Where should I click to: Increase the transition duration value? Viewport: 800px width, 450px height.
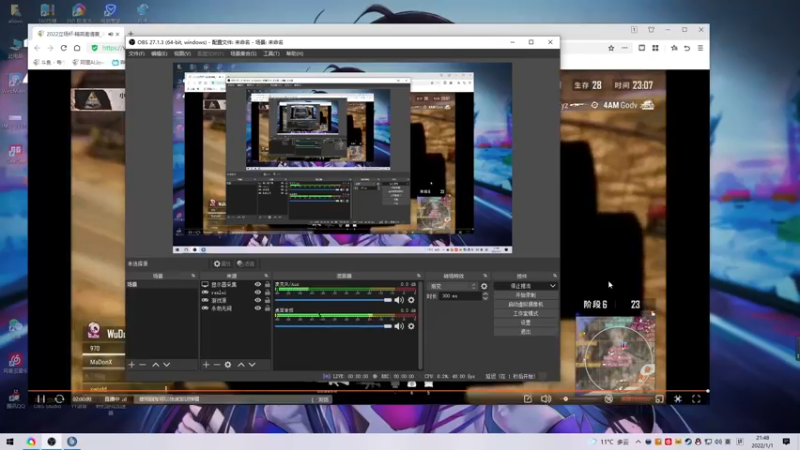pos(485,294)
